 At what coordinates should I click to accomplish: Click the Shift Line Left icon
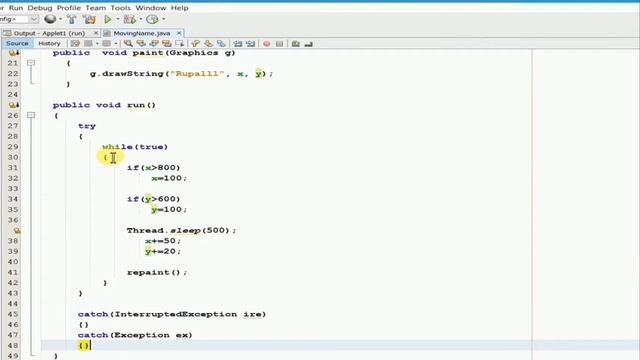[x=238, y=43]
